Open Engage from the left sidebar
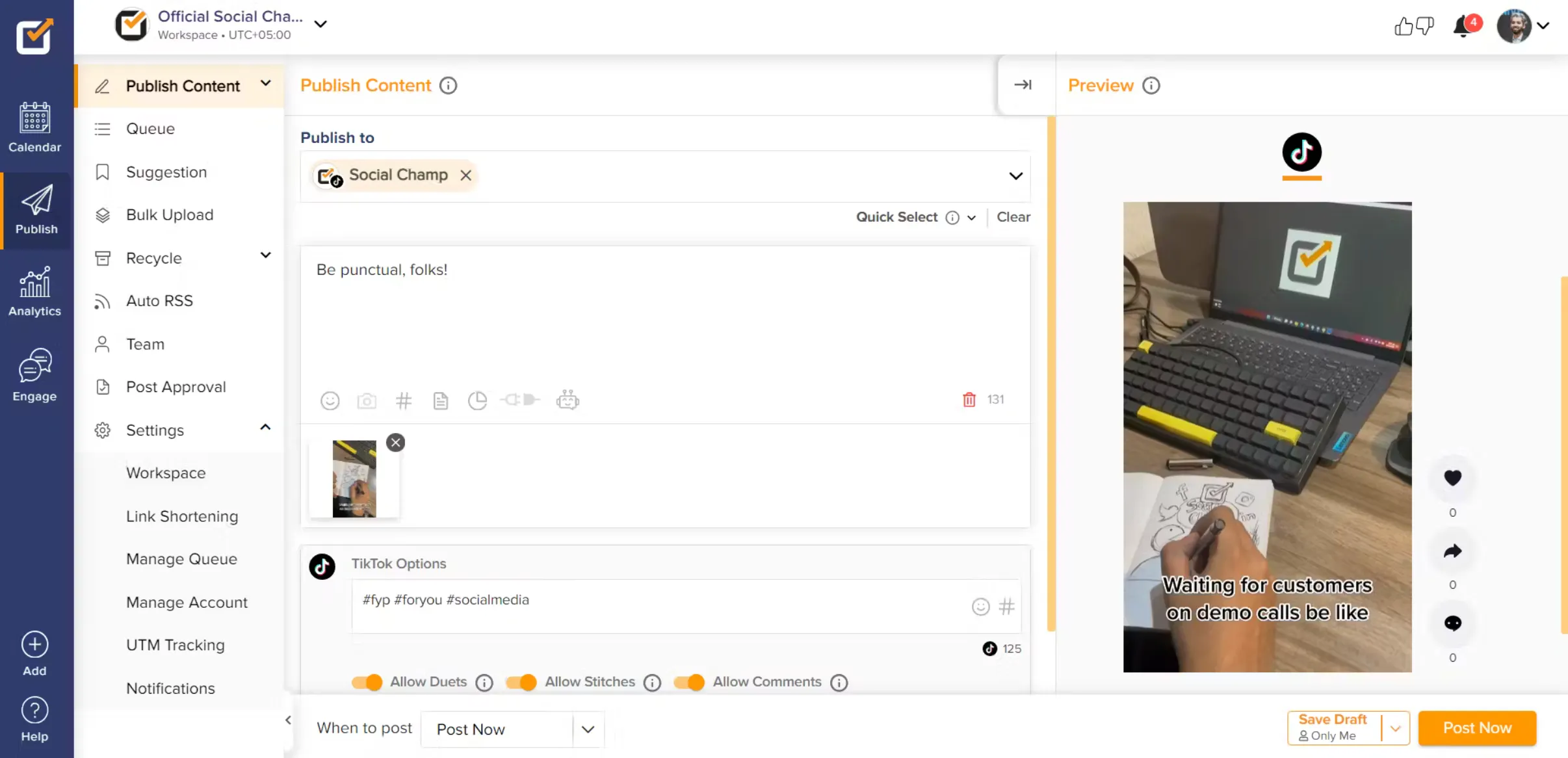The width and height of the screenshot is (1568, 758). click(x=34, y=375)
